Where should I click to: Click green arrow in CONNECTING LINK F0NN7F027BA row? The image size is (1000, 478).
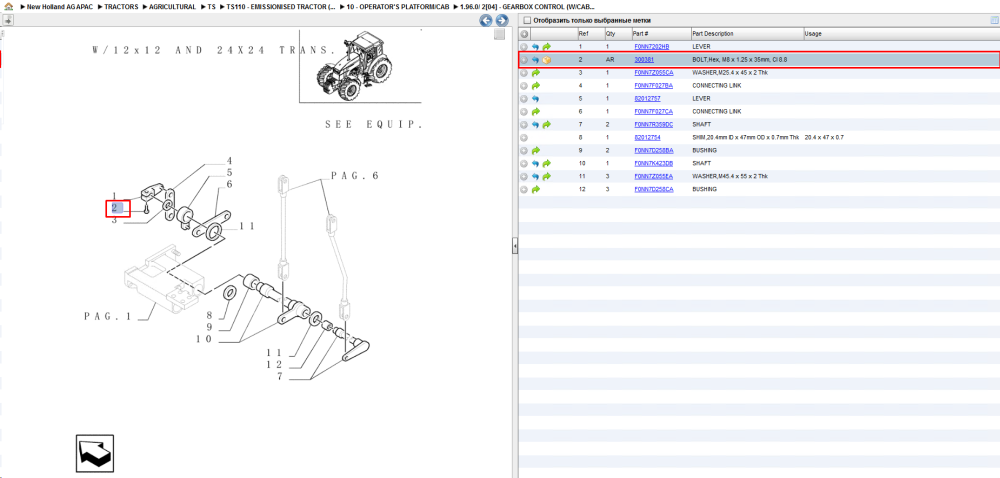tap(536, 85)
